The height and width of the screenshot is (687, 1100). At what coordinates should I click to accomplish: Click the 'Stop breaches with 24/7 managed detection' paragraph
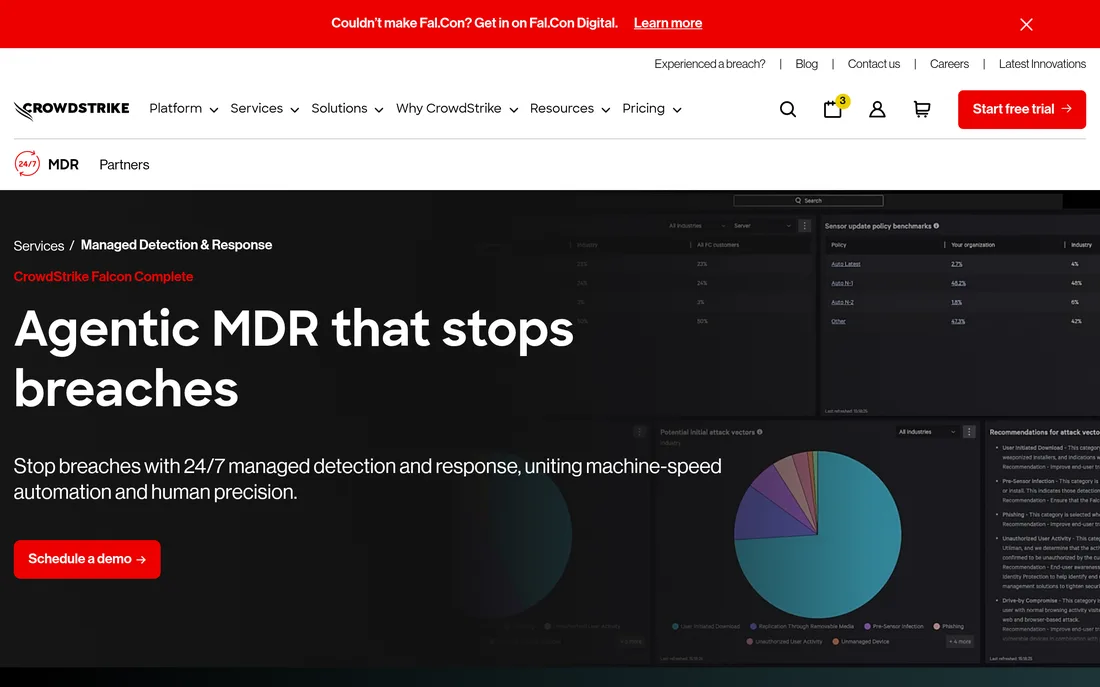click(368, 479)
